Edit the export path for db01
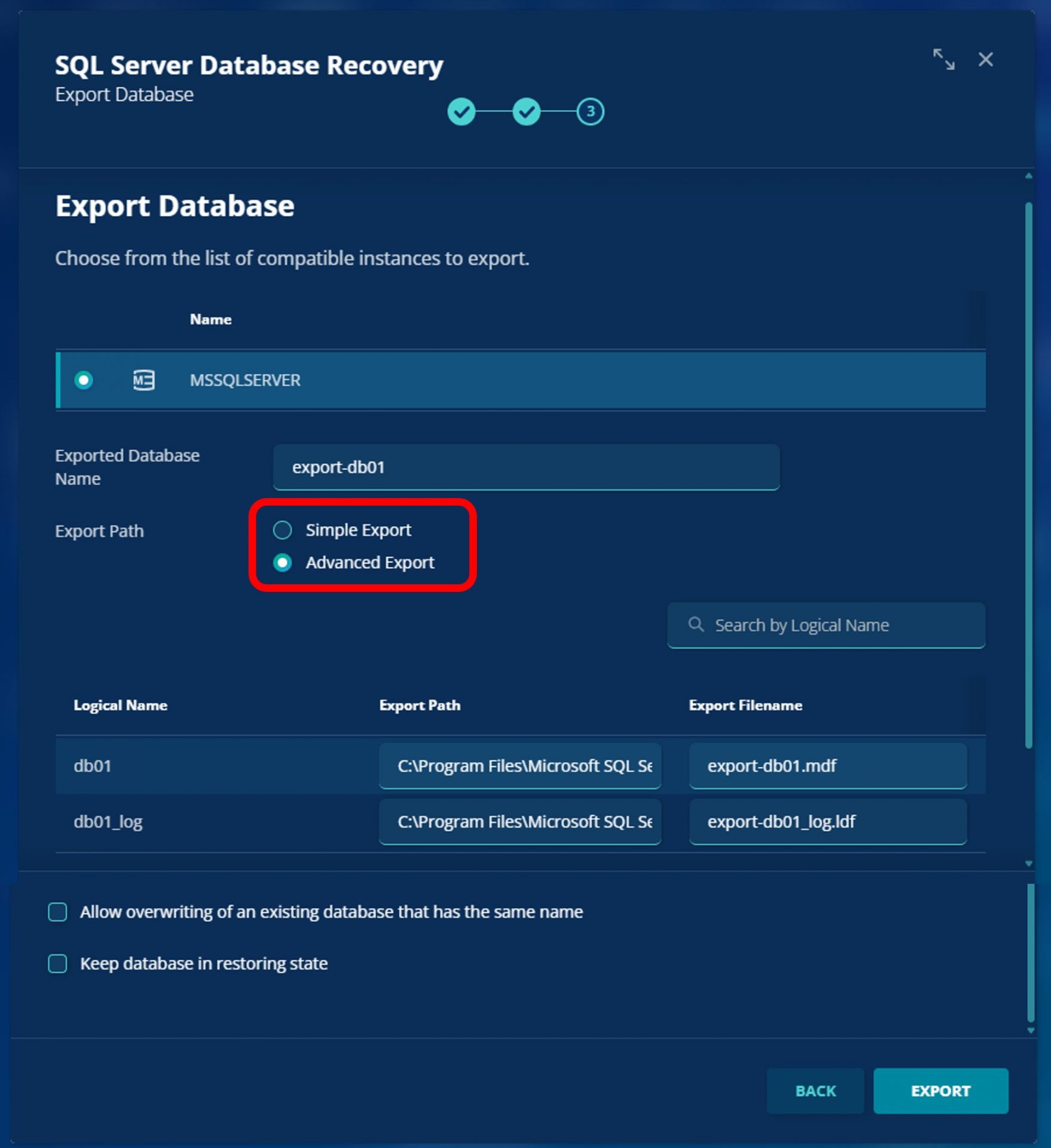1051x1148 pixels. click(520, 766)
